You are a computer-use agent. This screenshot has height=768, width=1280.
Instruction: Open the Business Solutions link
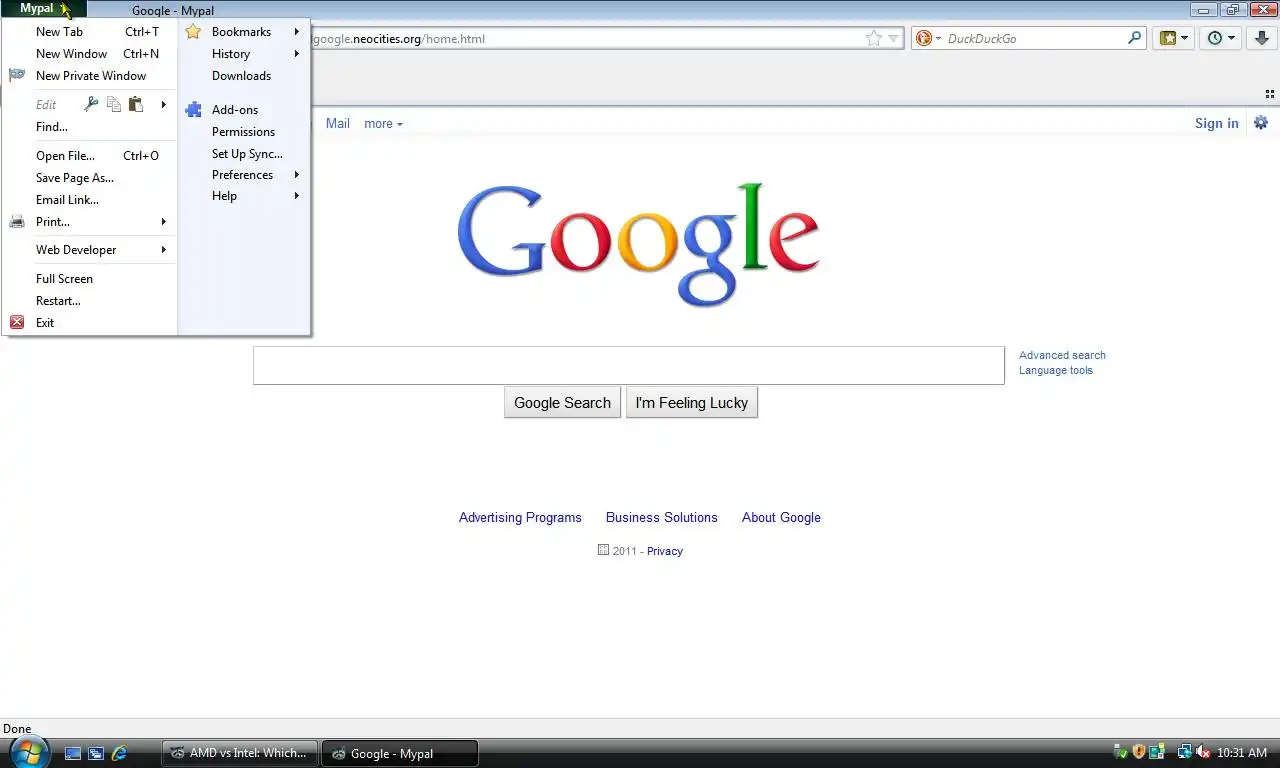pos(662,517)
